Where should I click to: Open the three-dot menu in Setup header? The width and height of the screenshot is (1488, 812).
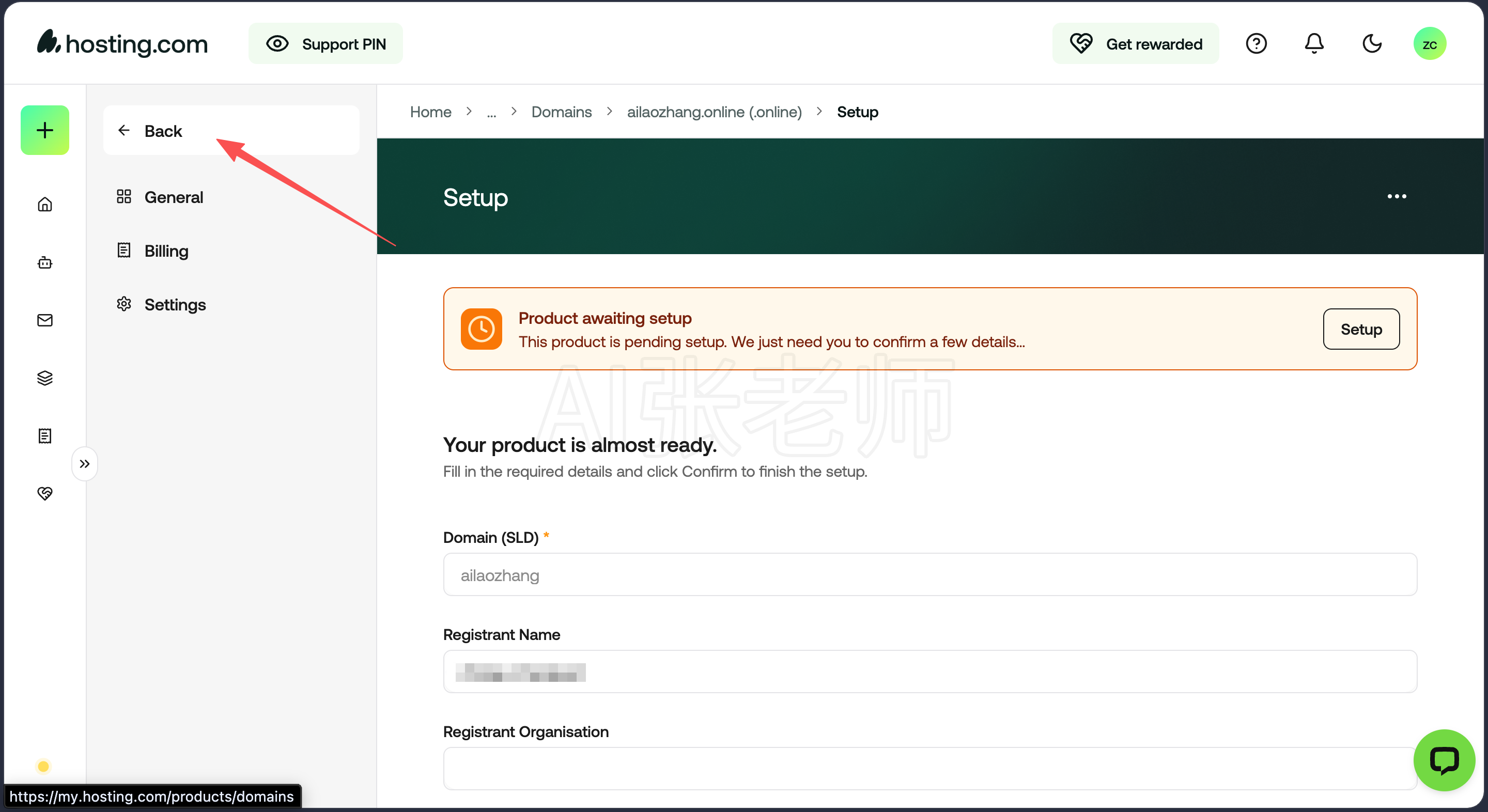1397,196
